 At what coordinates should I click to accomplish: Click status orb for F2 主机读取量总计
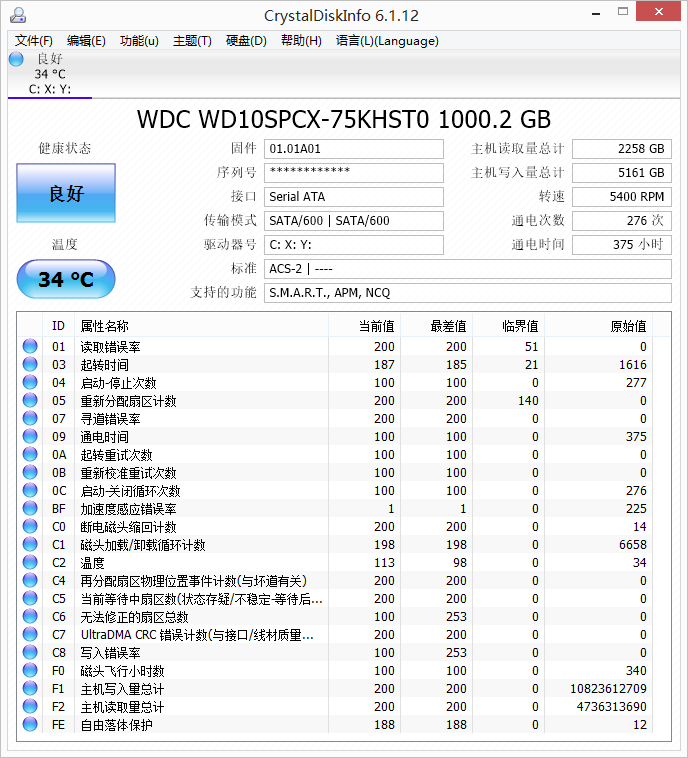click(x=30, y=706)
